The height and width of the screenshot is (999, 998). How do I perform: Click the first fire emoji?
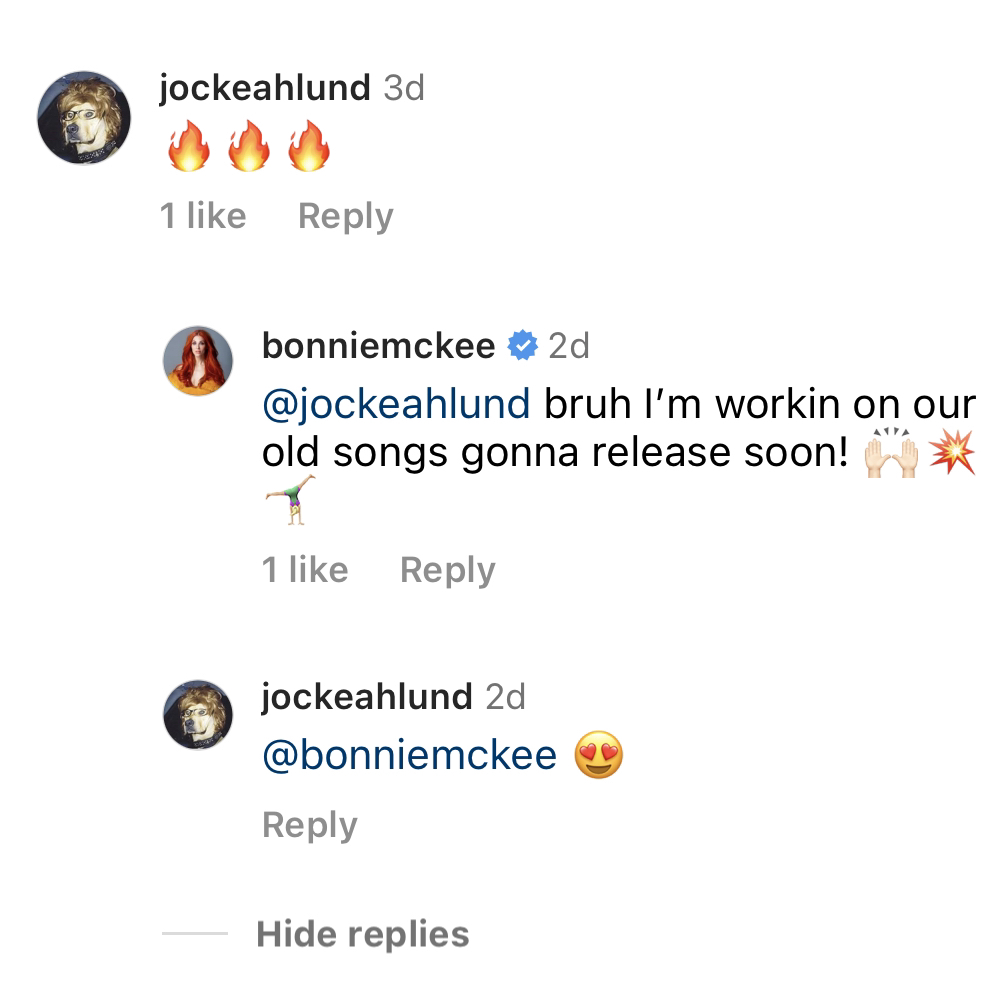(x=189, y=146)
